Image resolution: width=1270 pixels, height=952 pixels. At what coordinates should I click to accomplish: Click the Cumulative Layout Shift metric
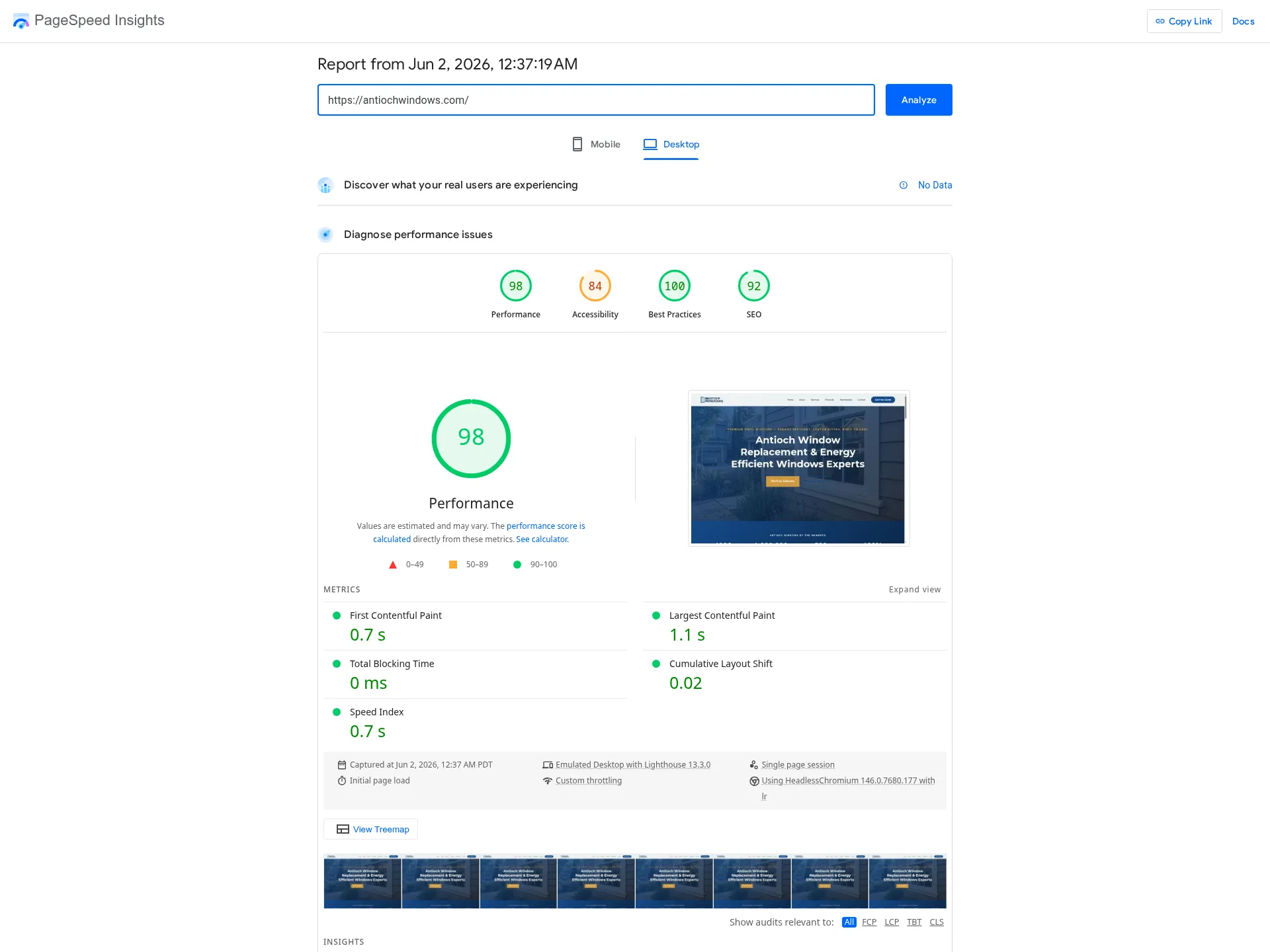[x=794, y=674]
